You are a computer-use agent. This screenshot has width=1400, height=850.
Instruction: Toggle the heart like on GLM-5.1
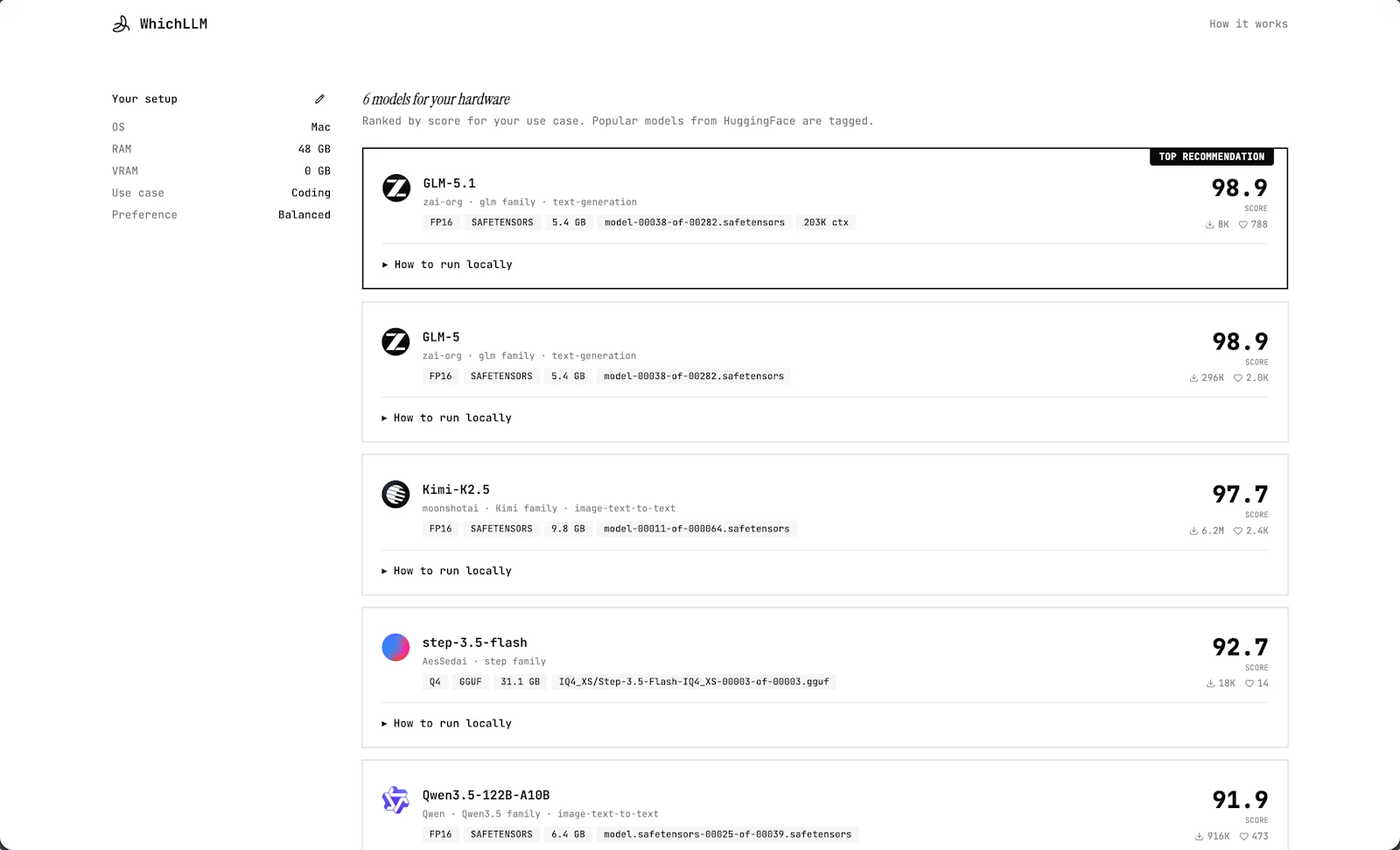[x=1243, y=224]
